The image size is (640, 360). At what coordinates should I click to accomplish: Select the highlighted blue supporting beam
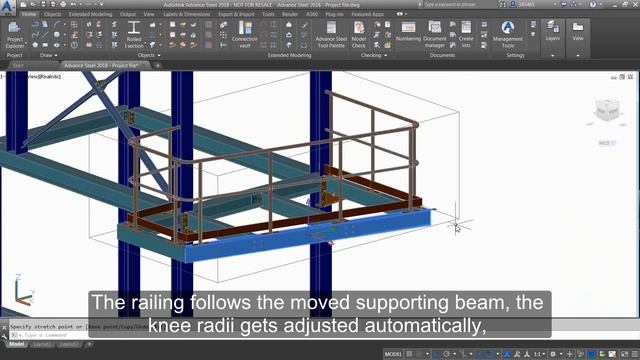tap(308, 237)
